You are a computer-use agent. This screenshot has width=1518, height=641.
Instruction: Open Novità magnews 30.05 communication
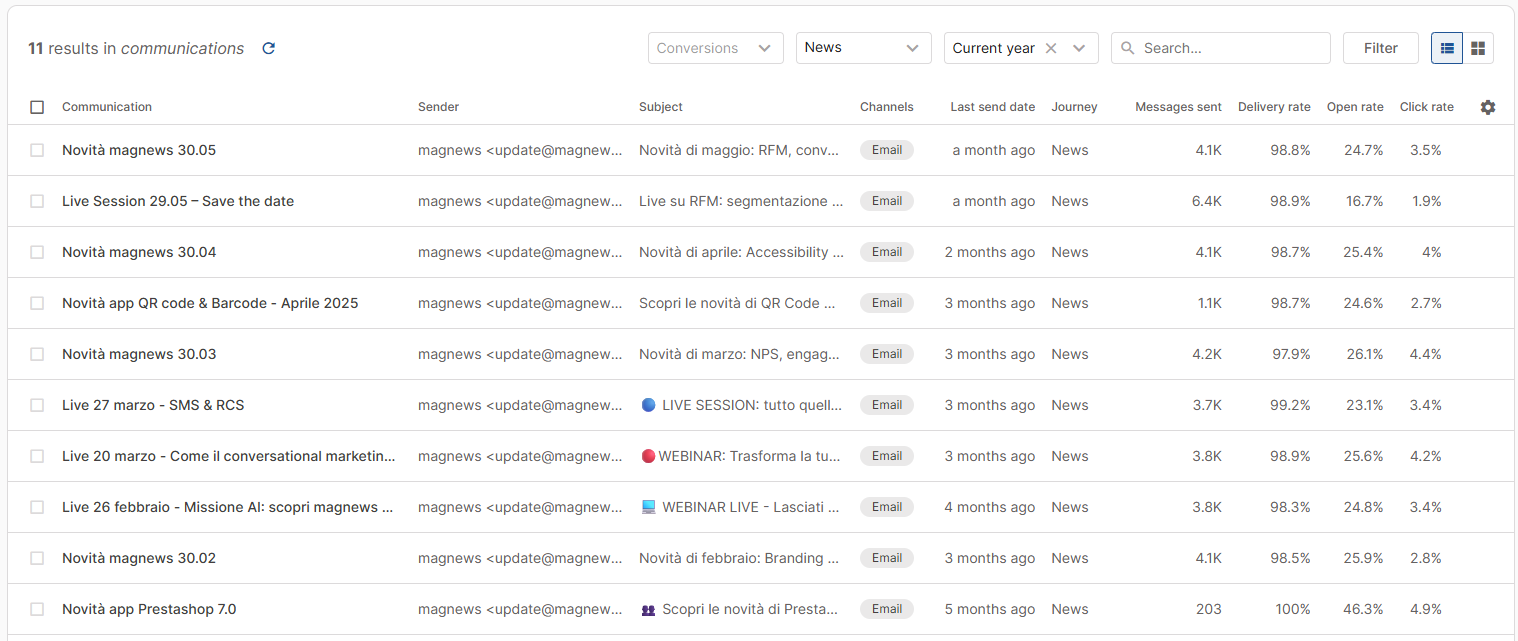[x=139, y=150]
